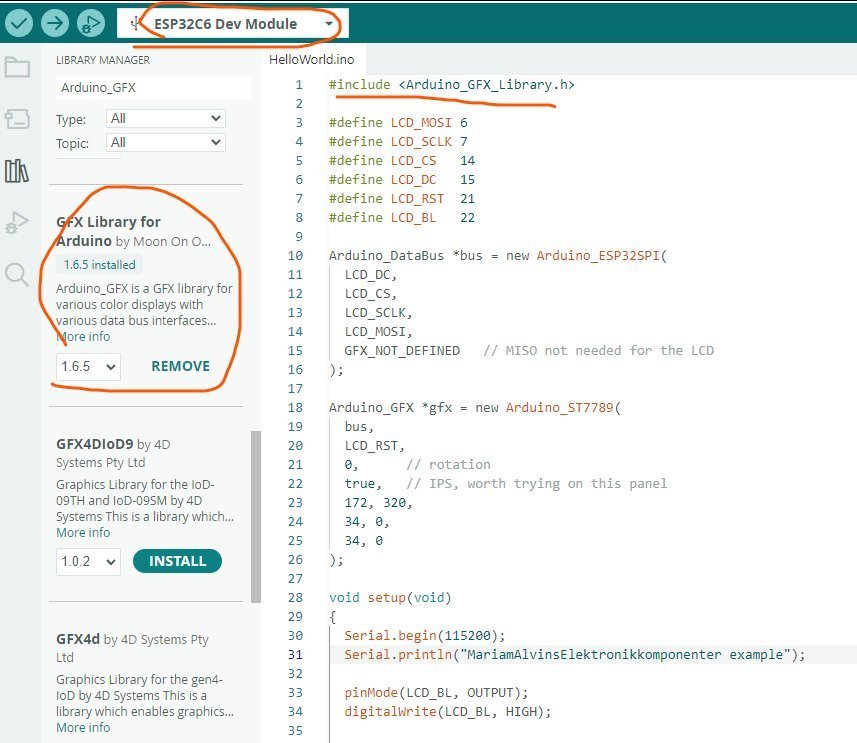Start debugging with the debug toolbar icon
The height and width of the screenshot is (743, 857).
[91, 23]
